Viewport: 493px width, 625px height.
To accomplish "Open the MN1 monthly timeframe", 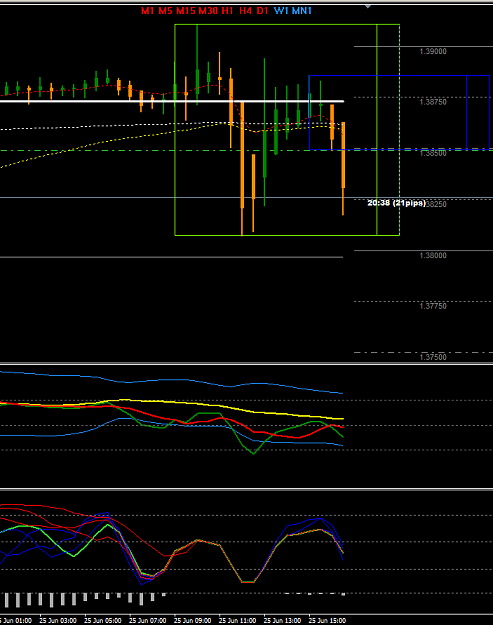I will pyautogui.click(x=302, y=11).
